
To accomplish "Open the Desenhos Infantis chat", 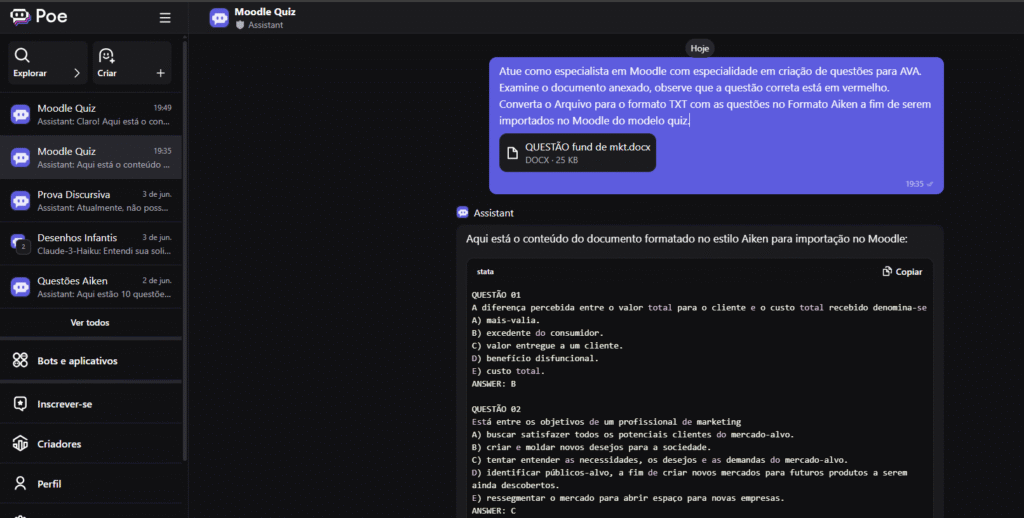I will point(91,244).
